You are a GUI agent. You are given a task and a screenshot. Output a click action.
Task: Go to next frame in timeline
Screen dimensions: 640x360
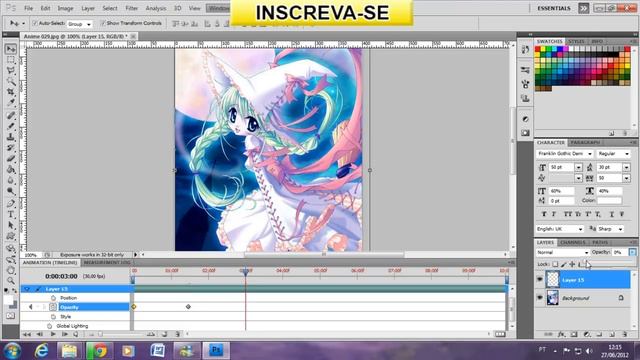(64, 334)
